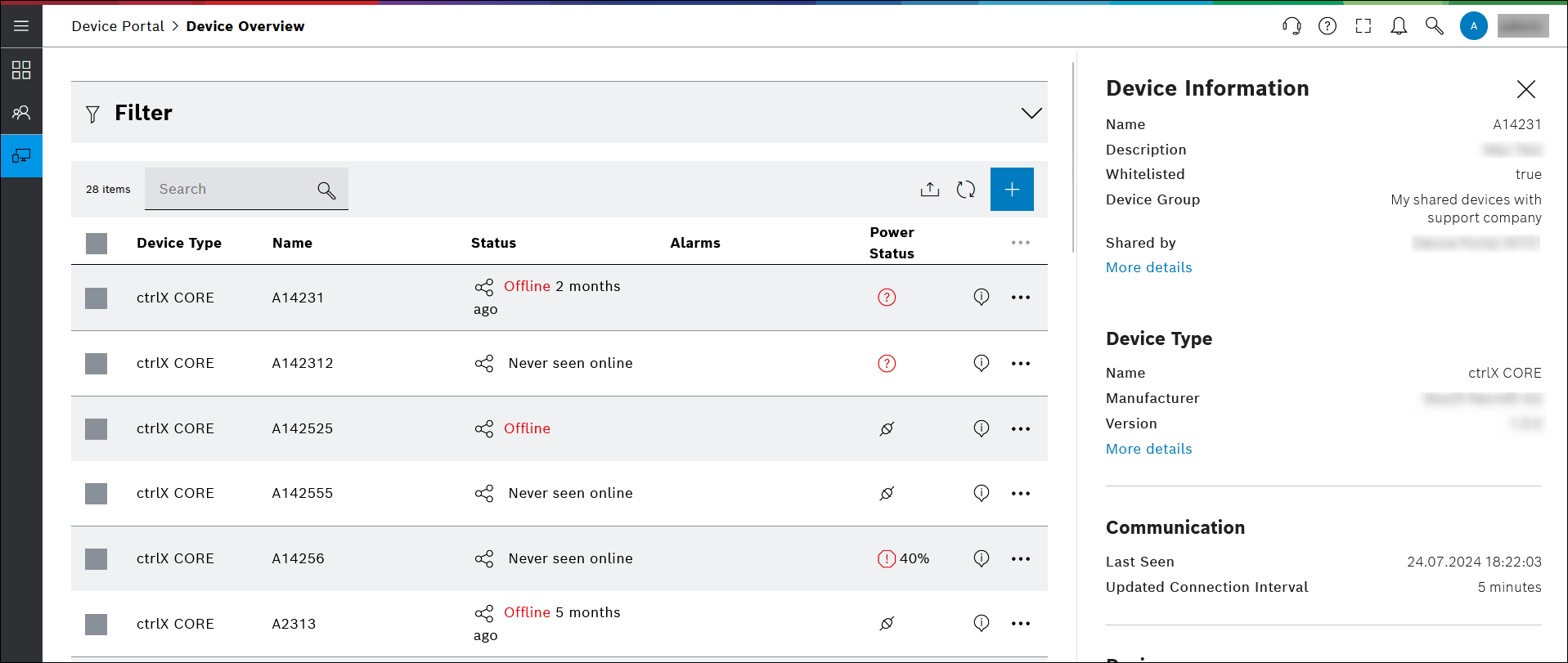Click the export devices icon
The height and width of the screenshot is (663, 1568).
930,190
